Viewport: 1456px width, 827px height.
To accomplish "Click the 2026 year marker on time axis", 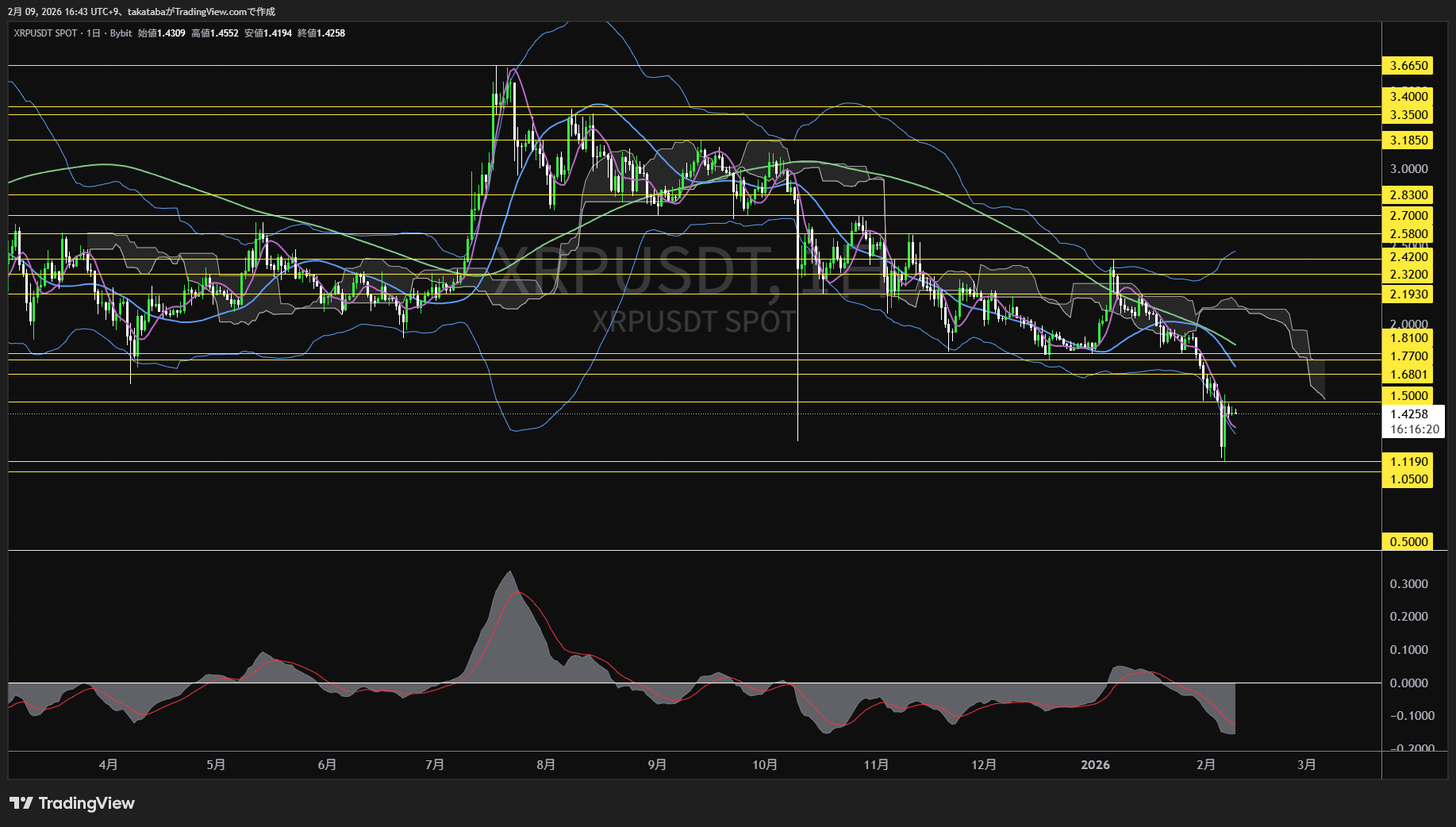I will pyautogui.click(x=1095, y=764).
